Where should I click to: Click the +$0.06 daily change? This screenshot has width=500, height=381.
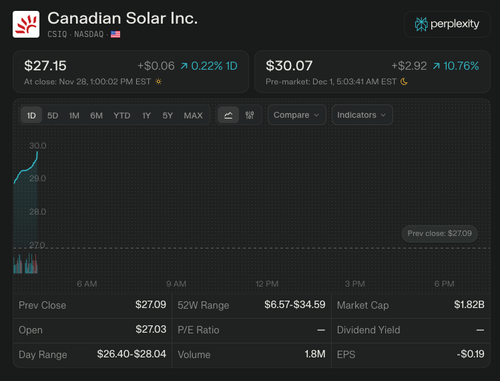(156, 66)
